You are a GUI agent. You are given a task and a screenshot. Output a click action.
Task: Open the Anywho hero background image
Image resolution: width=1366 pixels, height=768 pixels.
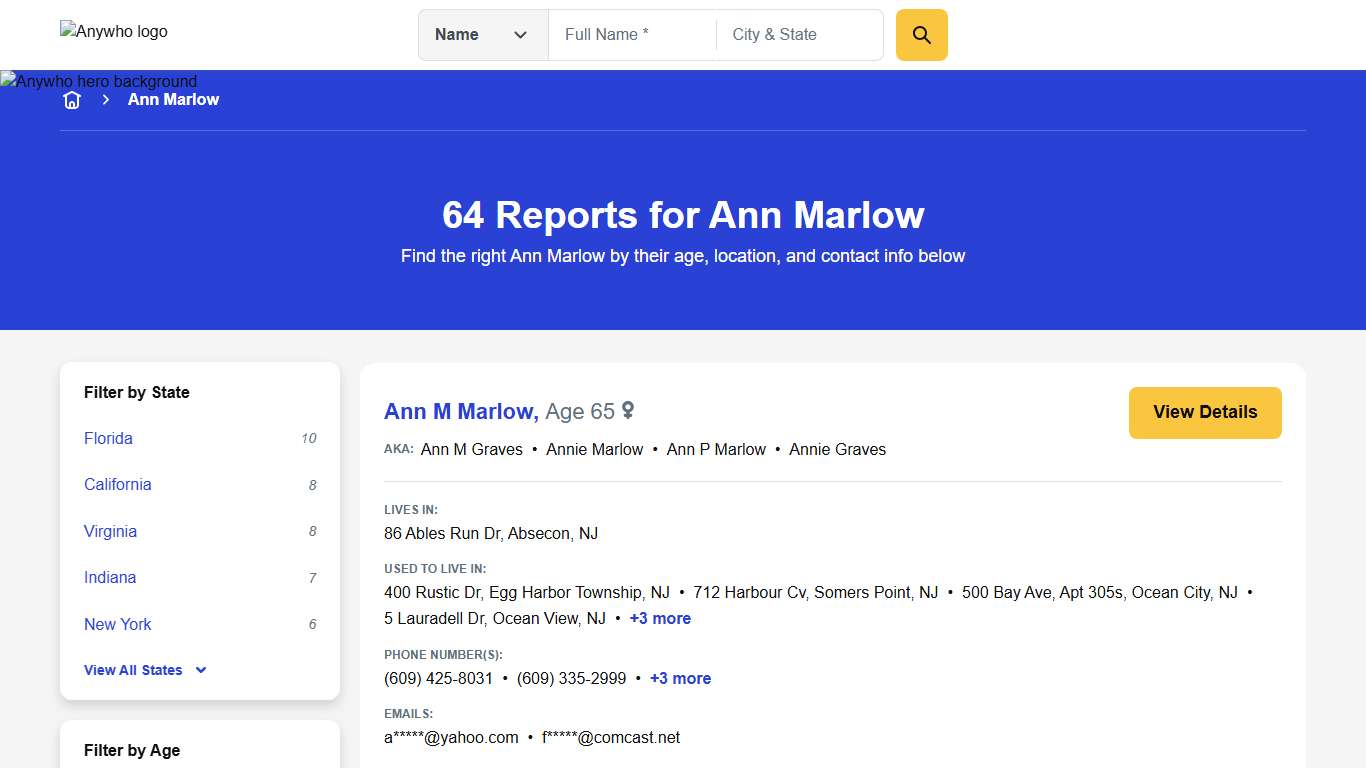coord(98,81)
